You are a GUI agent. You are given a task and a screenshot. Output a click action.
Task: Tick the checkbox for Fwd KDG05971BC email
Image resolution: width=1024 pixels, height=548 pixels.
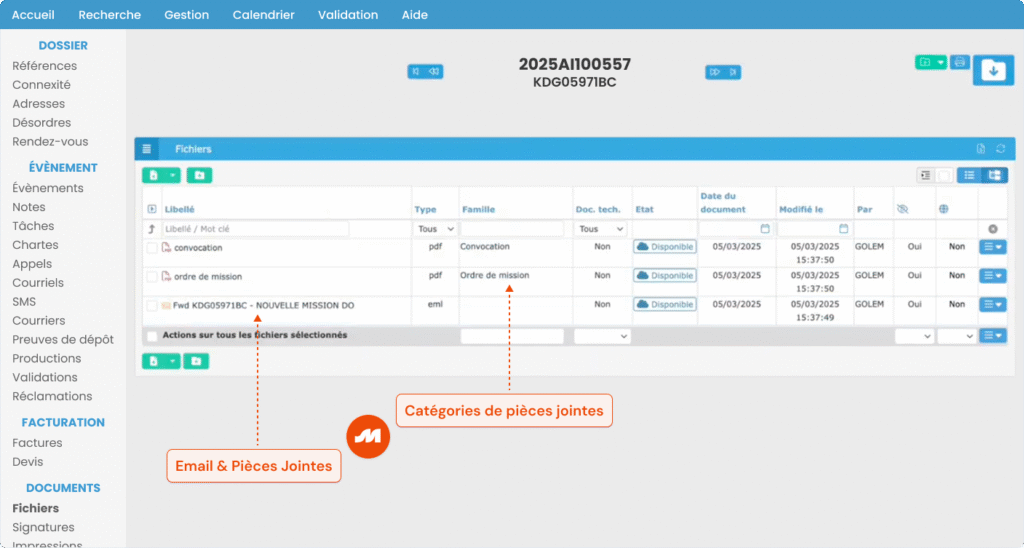click(152, 305)
